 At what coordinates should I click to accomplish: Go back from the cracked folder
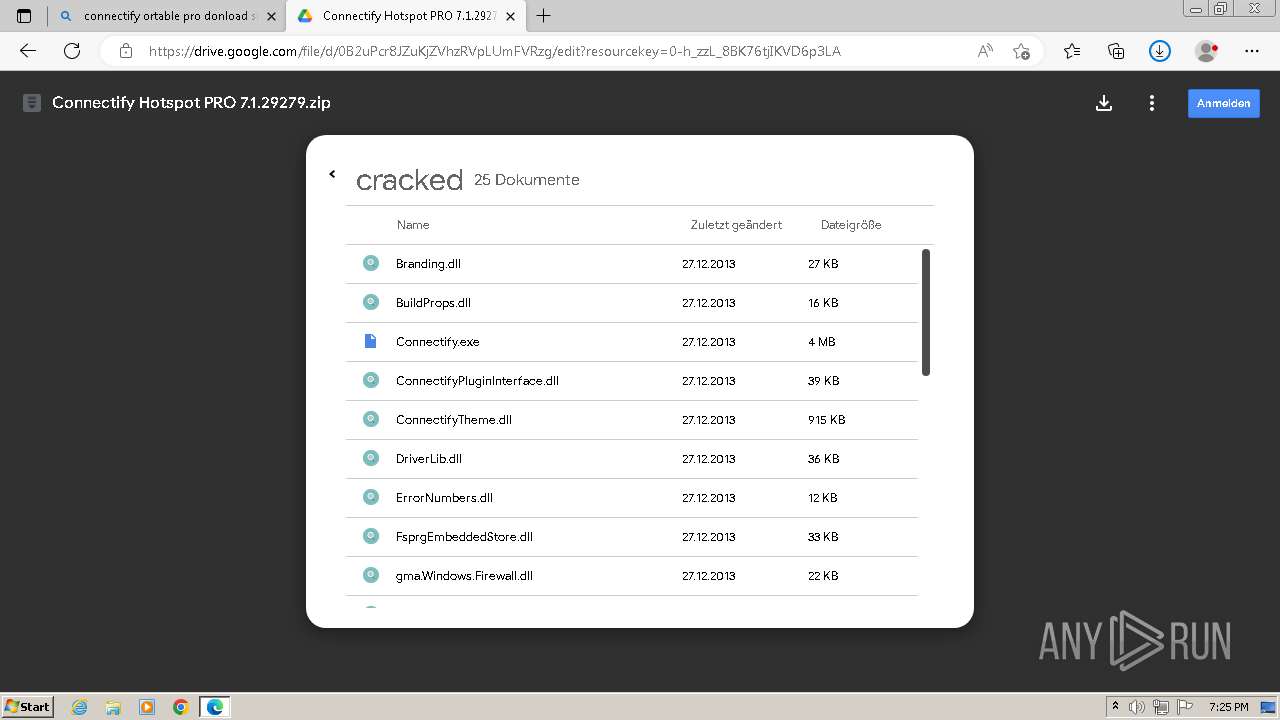tap(332, 174)
